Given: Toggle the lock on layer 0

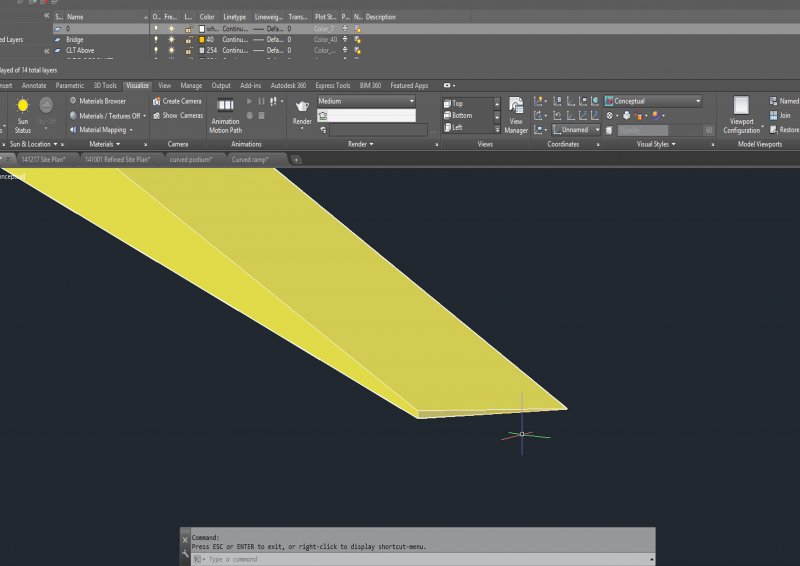Looking at the screenshot, I should tap(188, 29).
